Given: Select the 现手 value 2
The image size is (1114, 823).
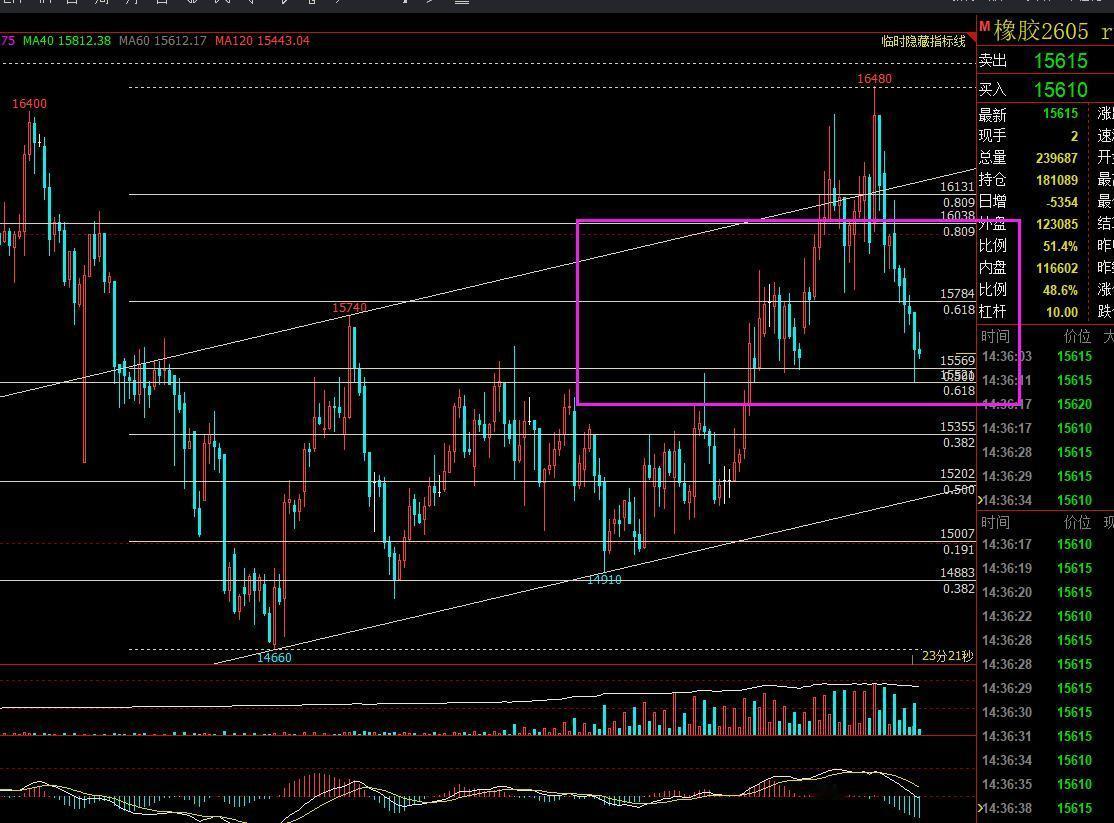Looking at the screenshot, I should (x=1074, y=136).
